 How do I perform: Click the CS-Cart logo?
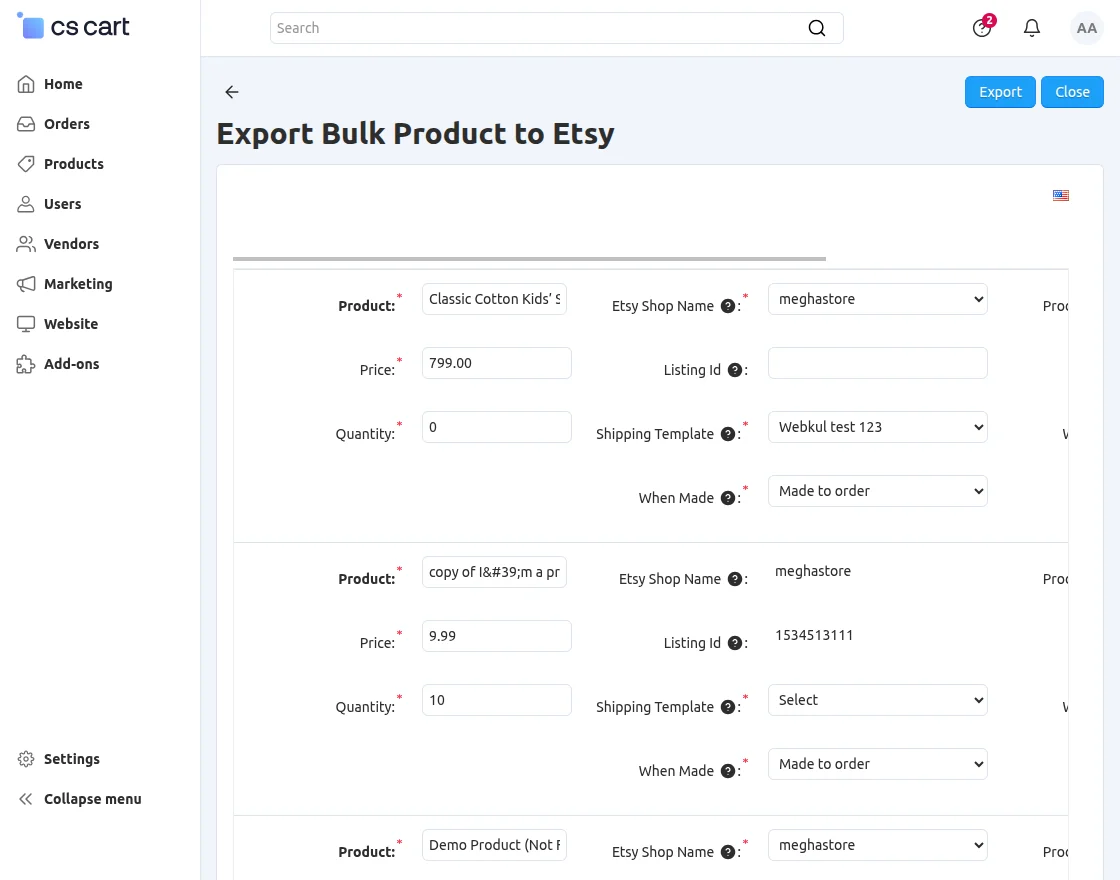pyautogui.click(x=73, y=26)
